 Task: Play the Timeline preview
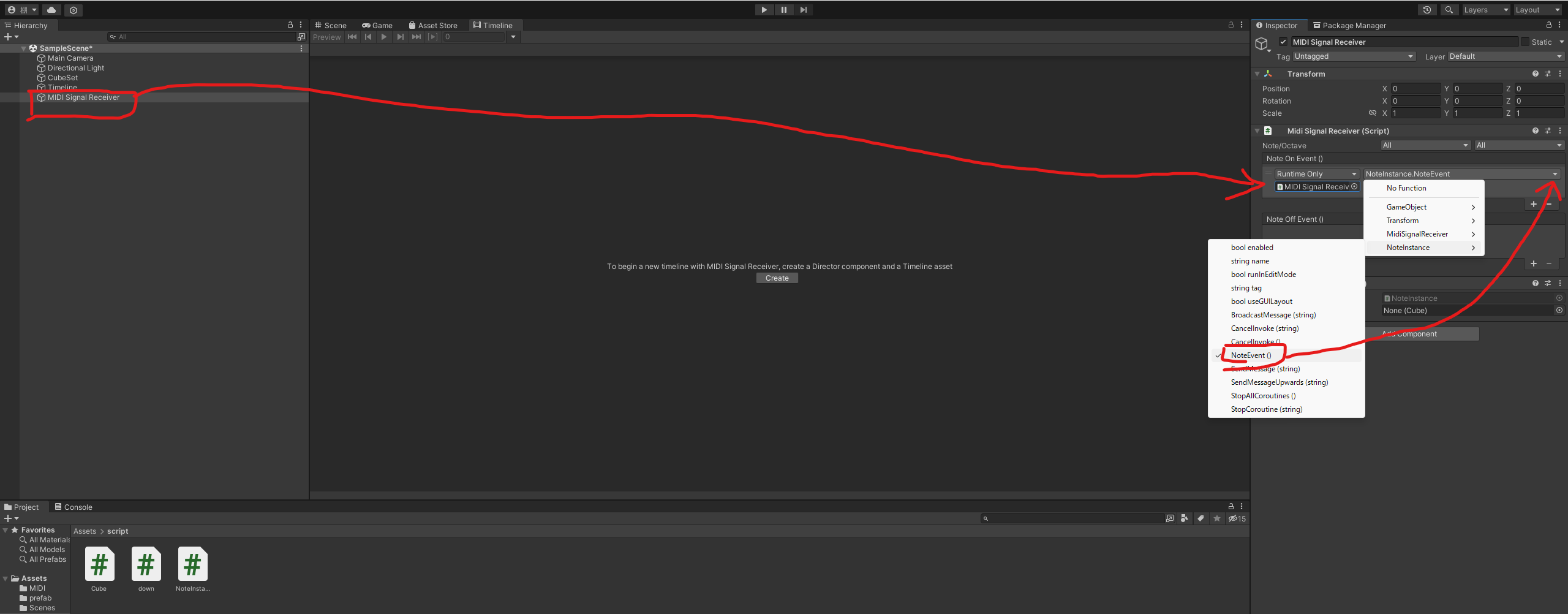click(384, 37)
